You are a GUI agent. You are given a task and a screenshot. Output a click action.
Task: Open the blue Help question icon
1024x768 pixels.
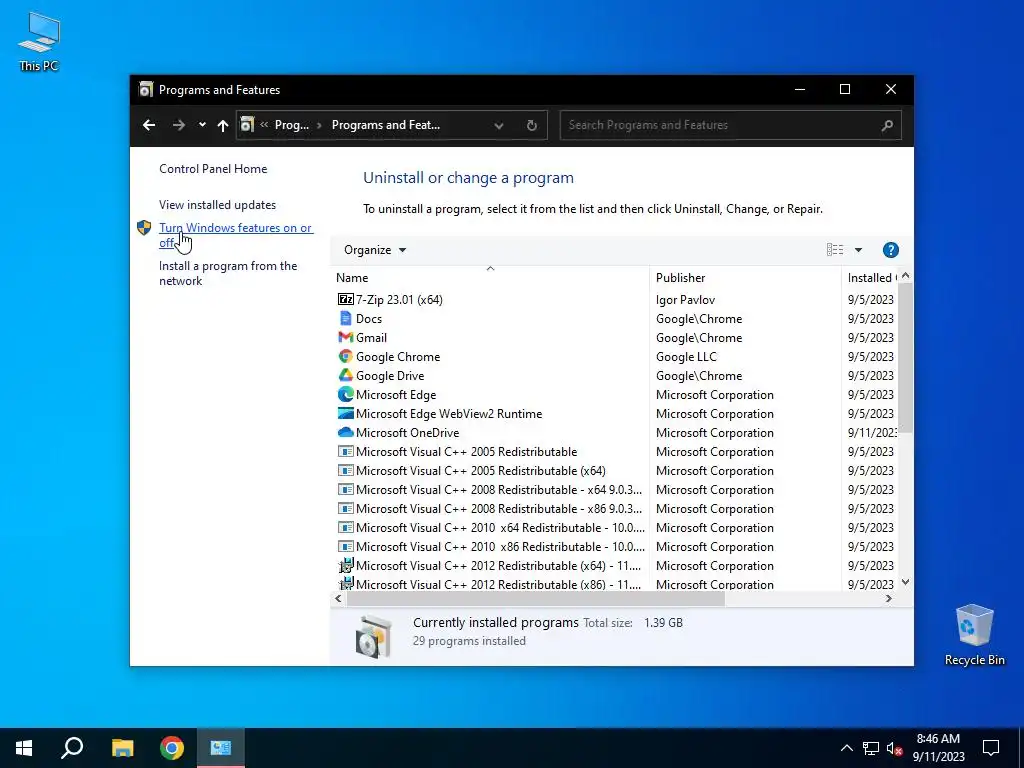pyautogui.click(x=891, y=250)
